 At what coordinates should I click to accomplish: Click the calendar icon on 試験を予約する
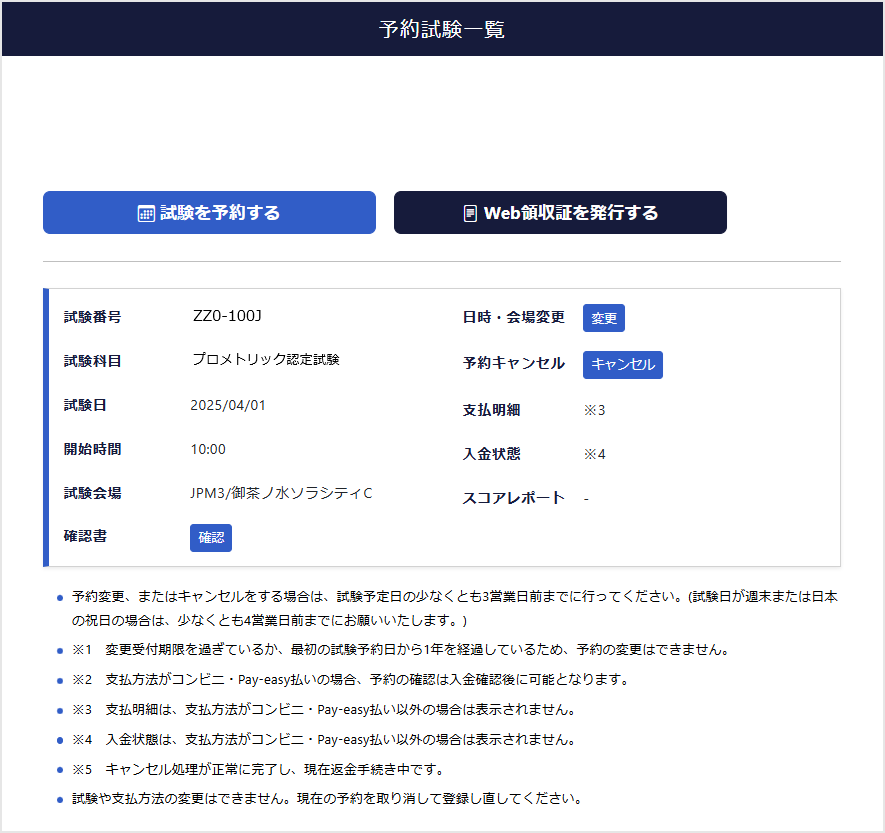tap(146, 213)
